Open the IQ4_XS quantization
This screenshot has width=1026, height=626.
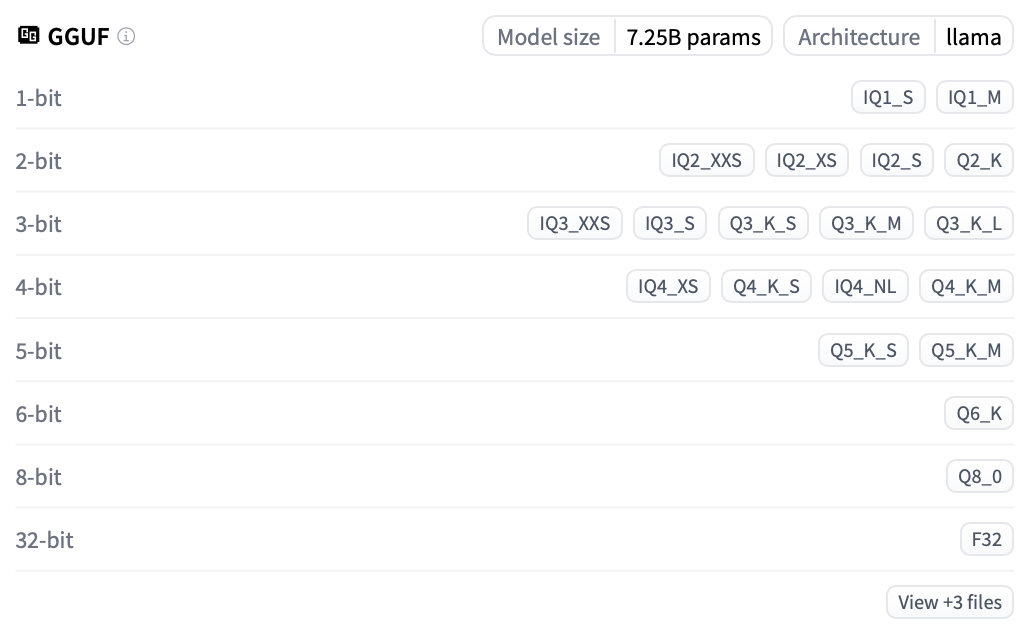coord(668,287)
